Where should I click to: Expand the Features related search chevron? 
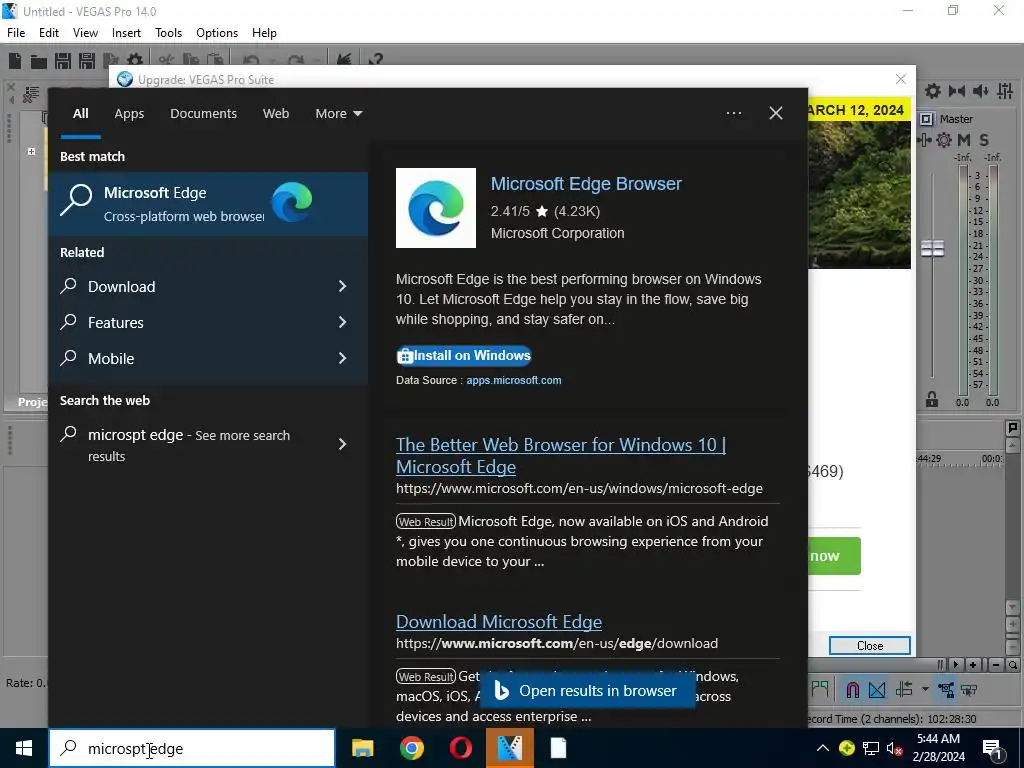pyautogui.click(x=342, y=322)
